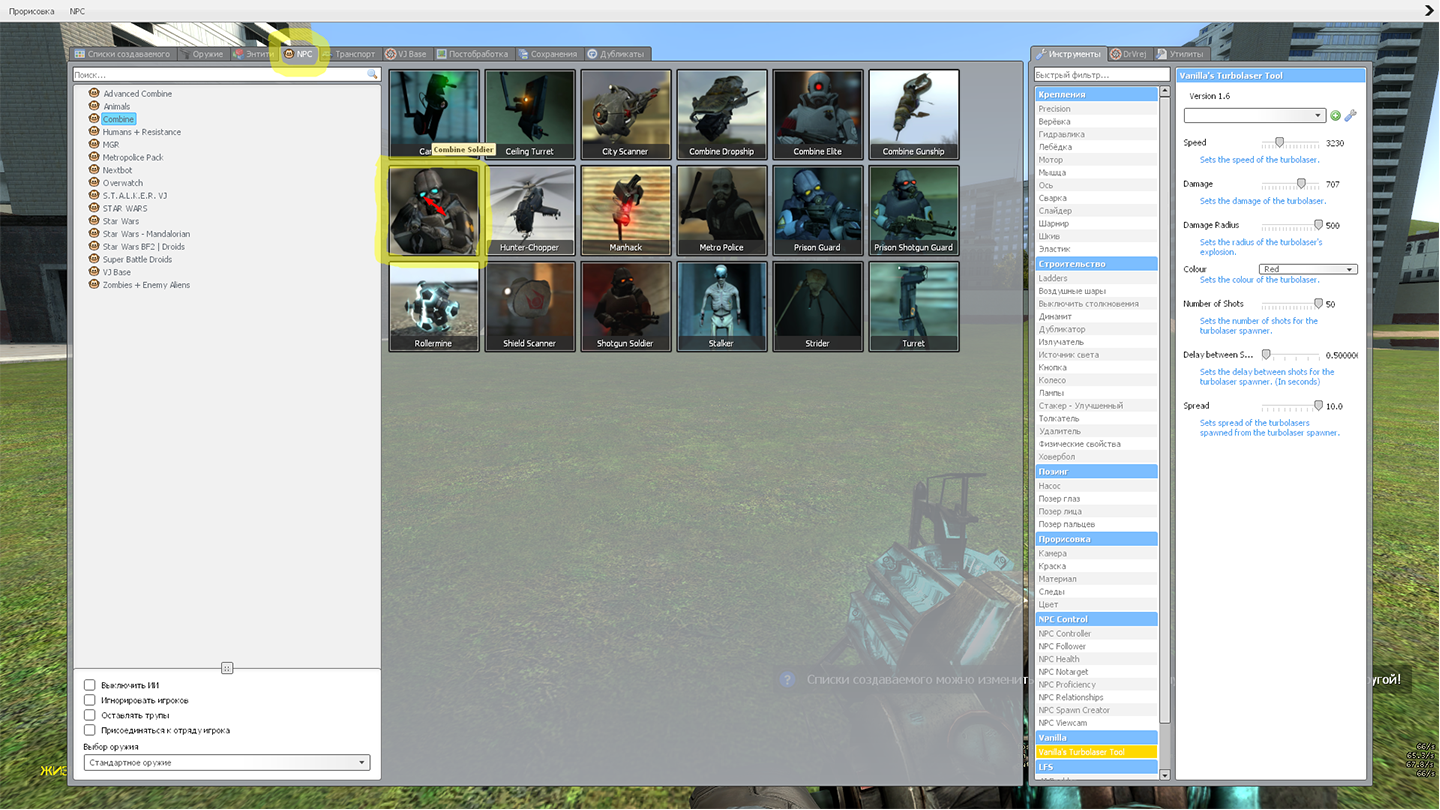This screenshot has width=1440, height=810.
Task: Go to the Дубликаты tab
Action: pos(617,54)
